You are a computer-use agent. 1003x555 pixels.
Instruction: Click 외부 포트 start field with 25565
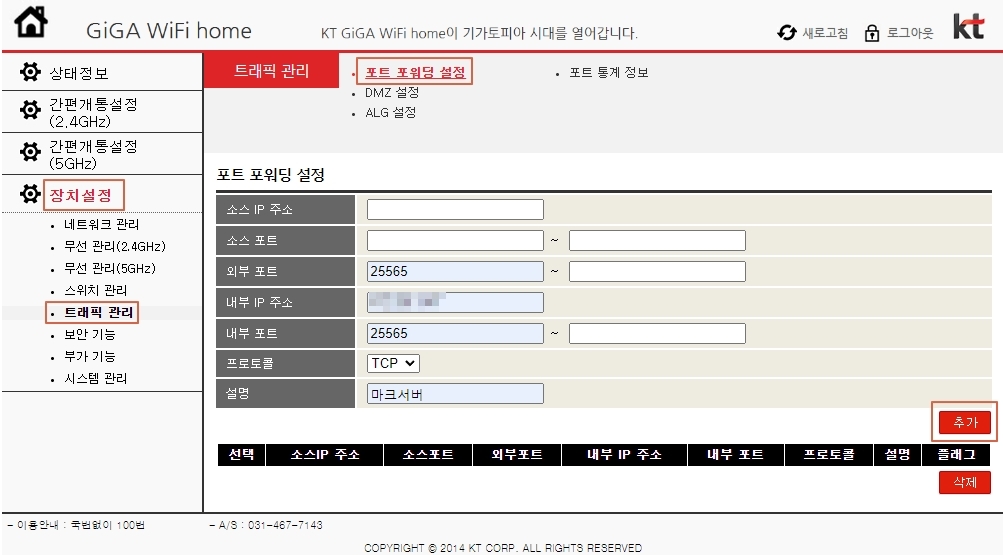[455, 271]
